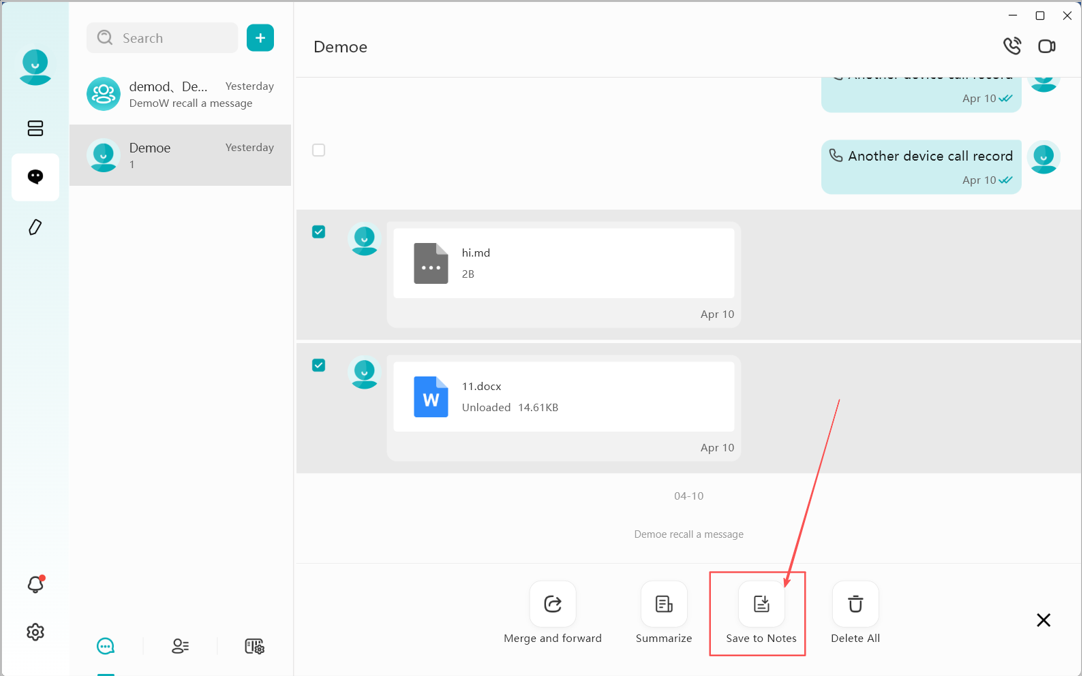The width and height of the screenshot is (1082, 676).
Task: Open settings gear icon
Action: tap(35, 632)
